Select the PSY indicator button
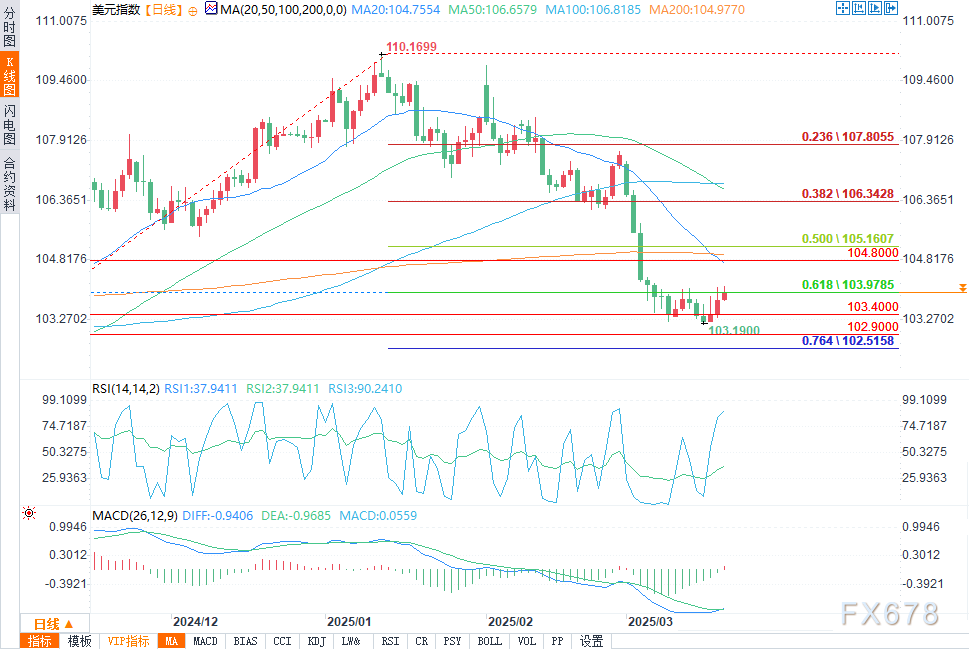The height and width of the screenshot is (649, 969). click(452, 641)
